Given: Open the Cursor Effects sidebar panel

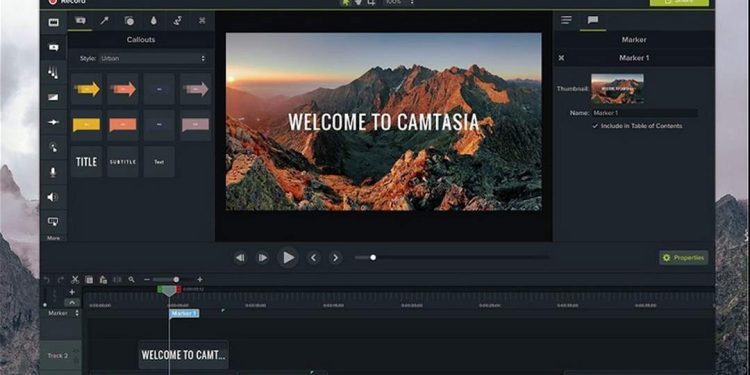Looking at the screenshot, I should (x=54, y=147).
